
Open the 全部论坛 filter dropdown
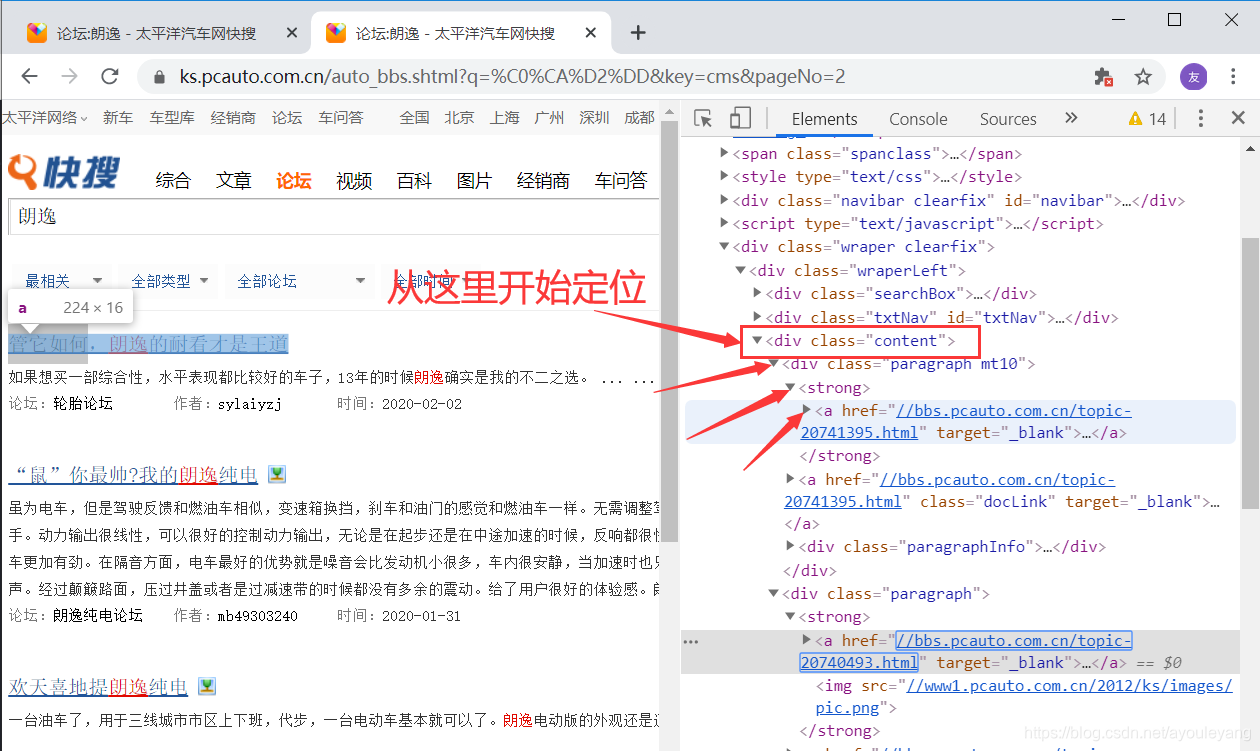coord(300,281)
